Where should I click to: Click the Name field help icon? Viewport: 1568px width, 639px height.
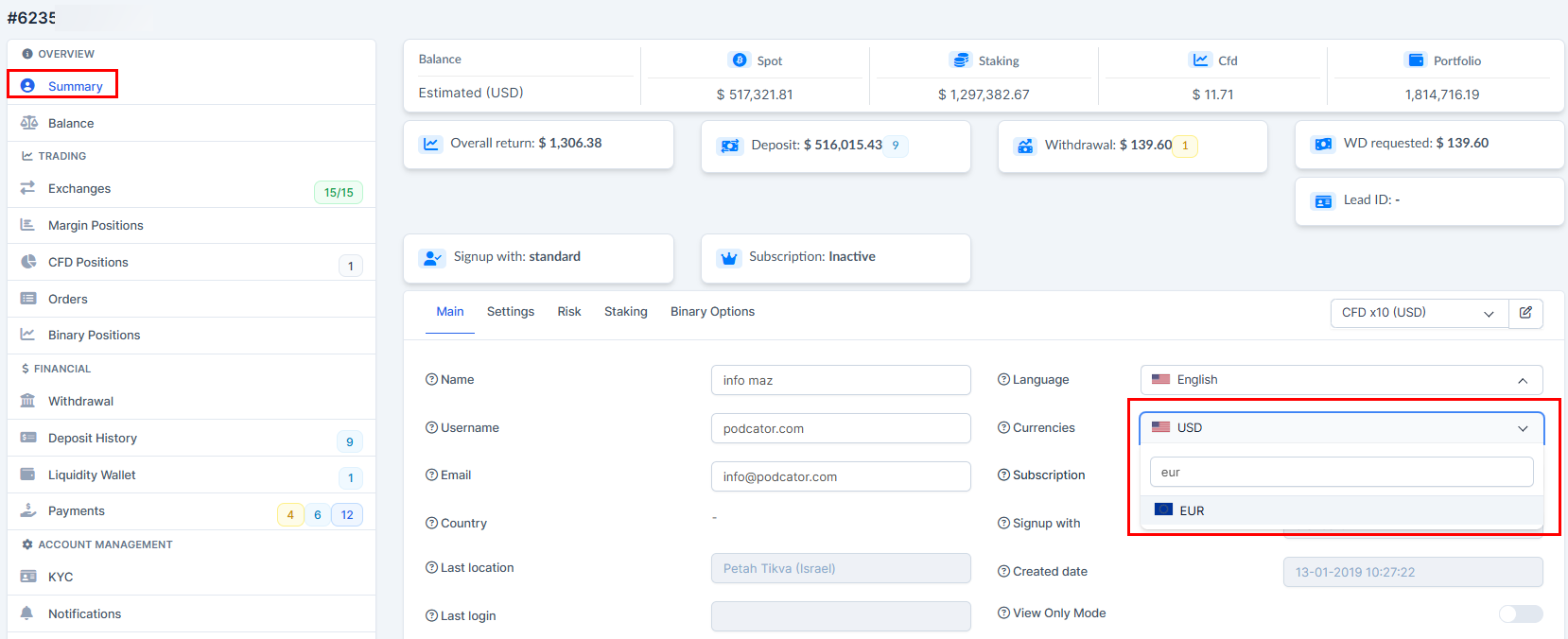(431, 380)
